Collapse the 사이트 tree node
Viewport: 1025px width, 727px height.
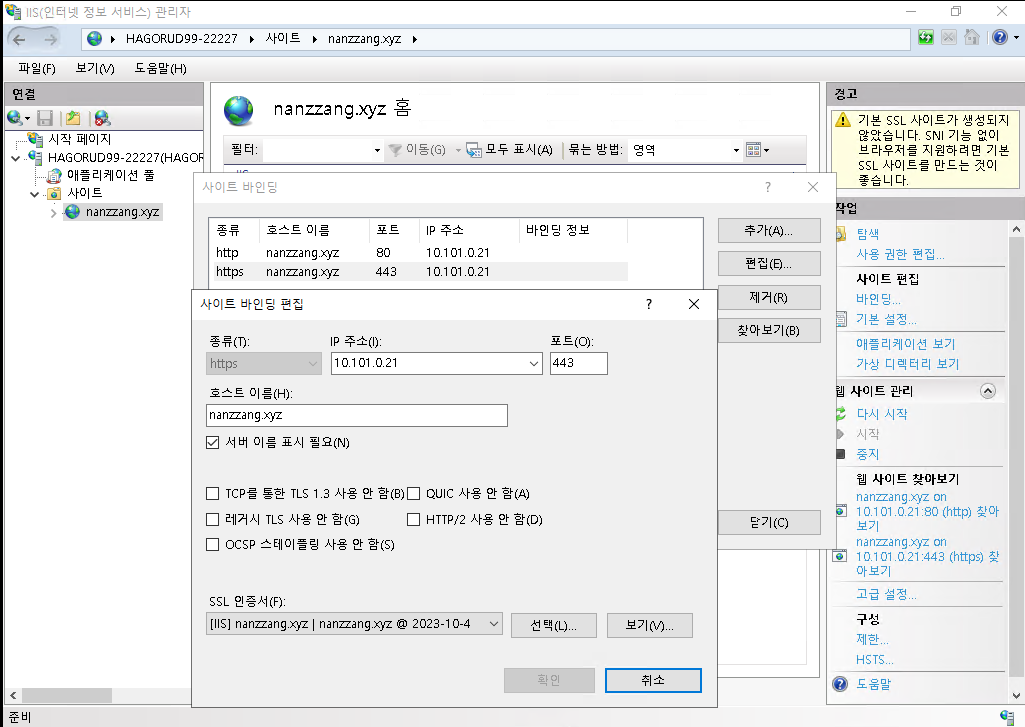coord(35,194)
